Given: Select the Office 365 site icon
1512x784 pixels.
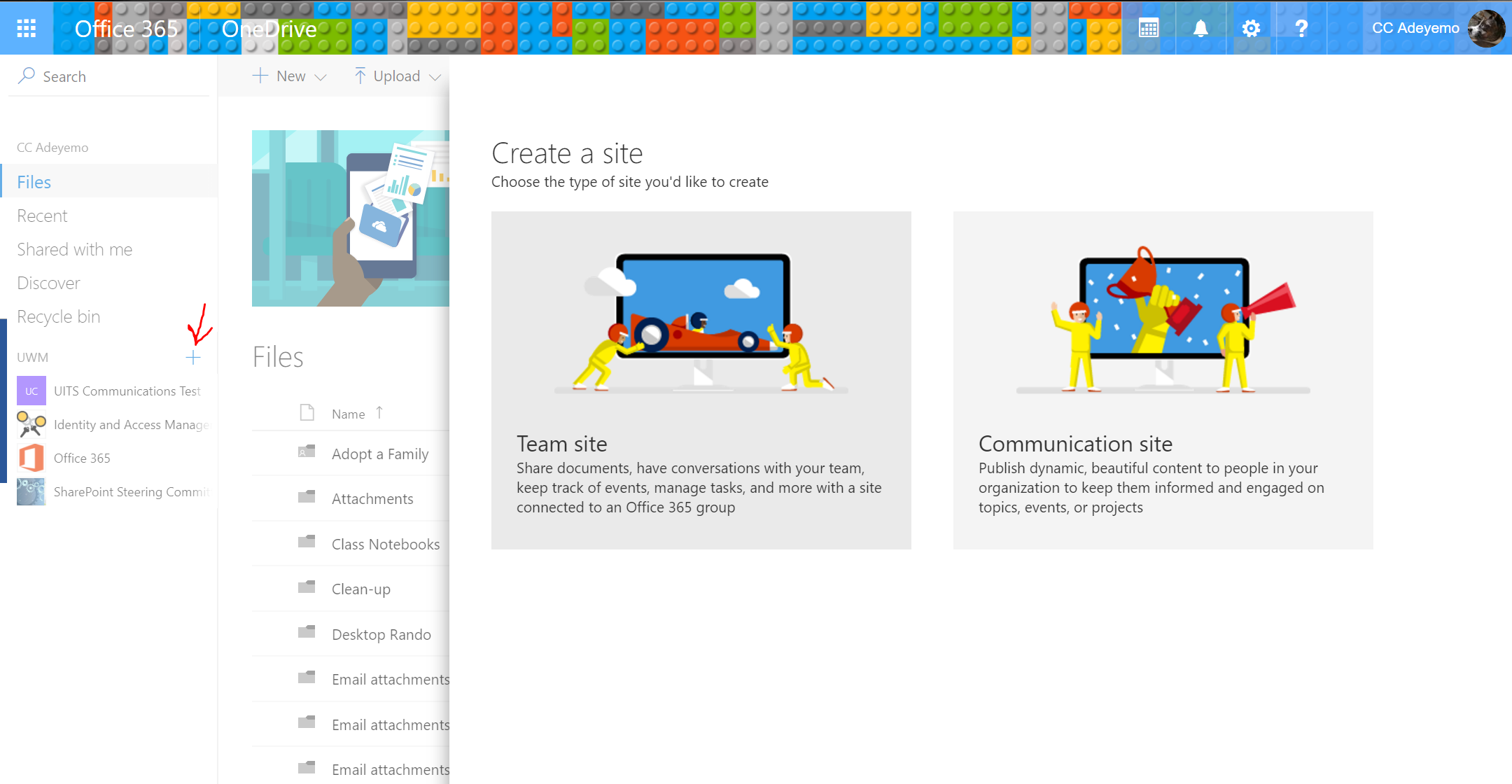Looking at the screenshot, I should (31, 457).
